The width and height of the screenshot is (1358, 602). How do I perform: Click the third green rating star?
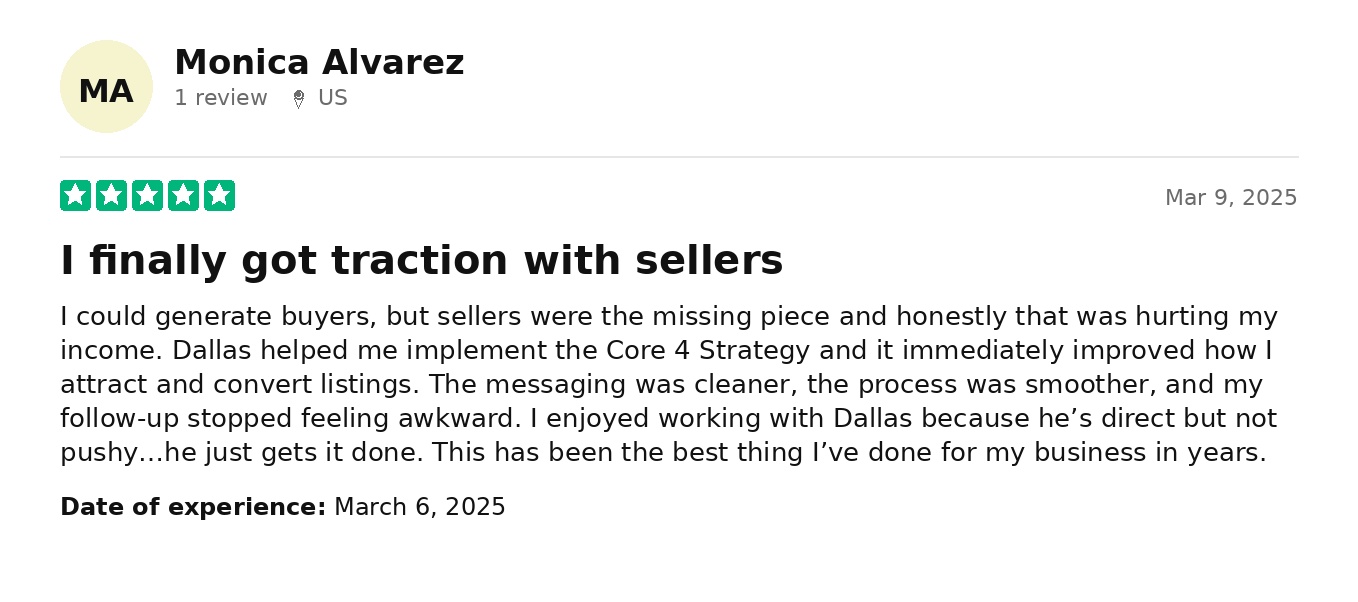[x=147, y=196]
